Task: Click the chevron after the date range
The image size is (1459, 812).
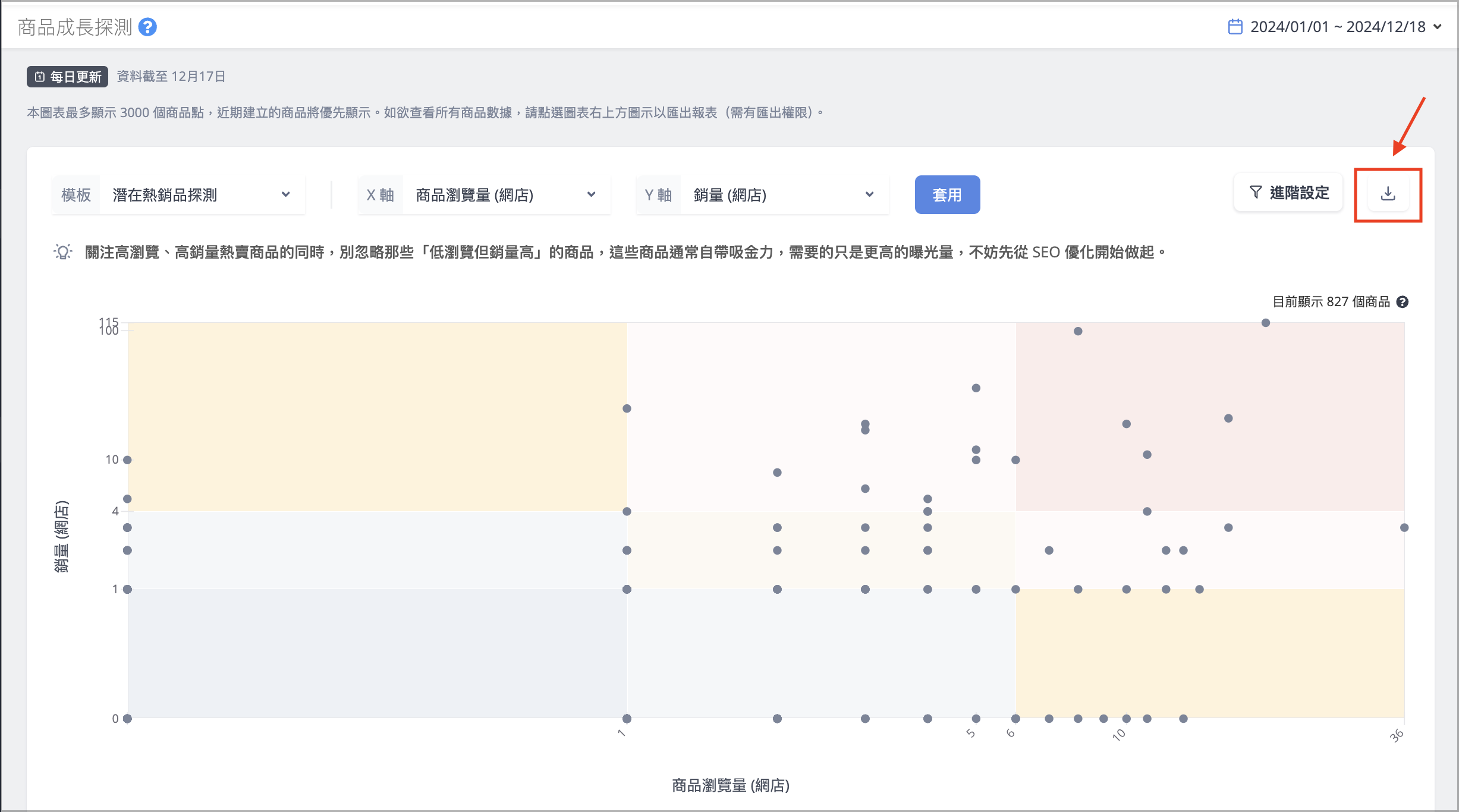Action: coord(1438,27)
